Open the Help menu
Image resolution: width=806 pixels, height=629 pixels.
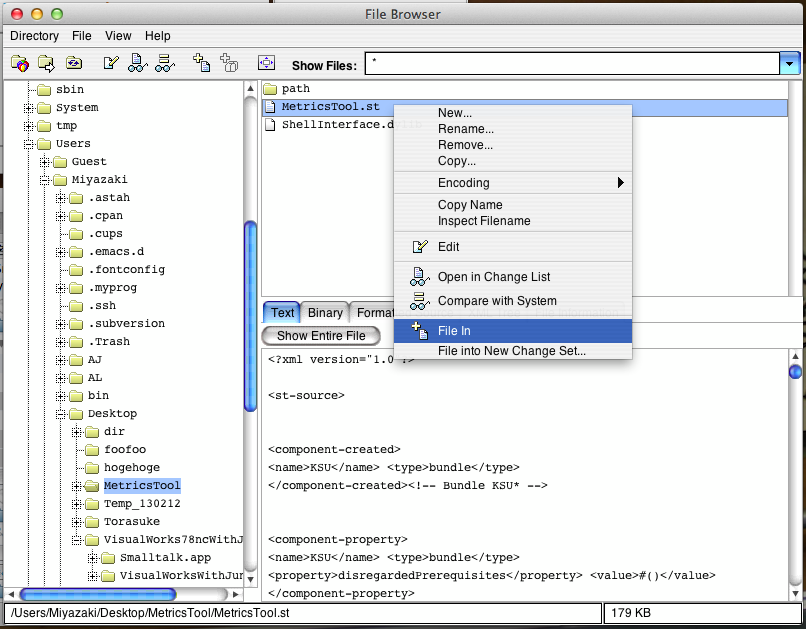pos(157,36)
